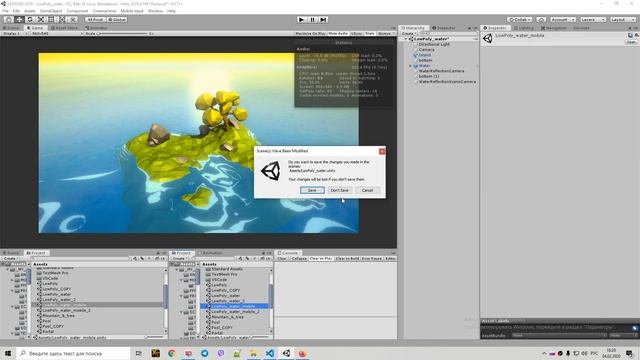Toggle Clear on Build in Console

[x=347, y=258]
